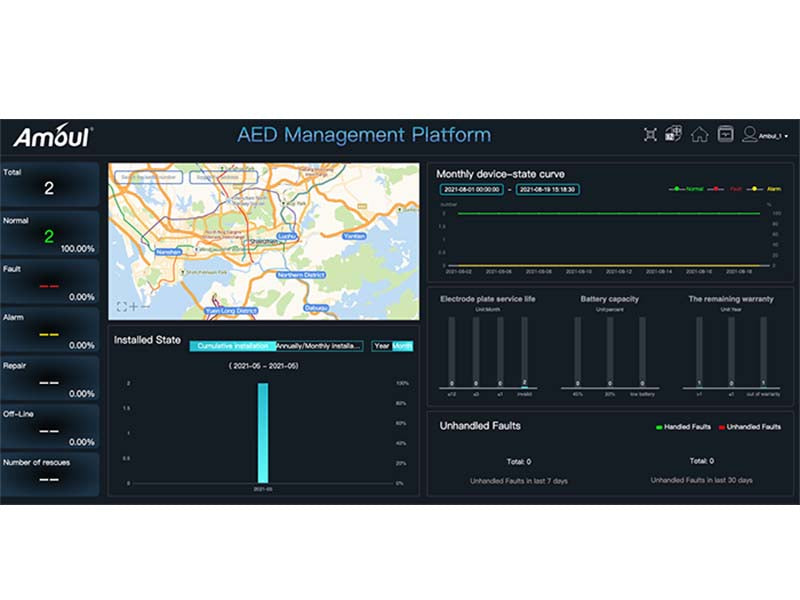Switch to the Cumulative installation tab
This screenshot has width=800, height=600.
click(232, 346)
